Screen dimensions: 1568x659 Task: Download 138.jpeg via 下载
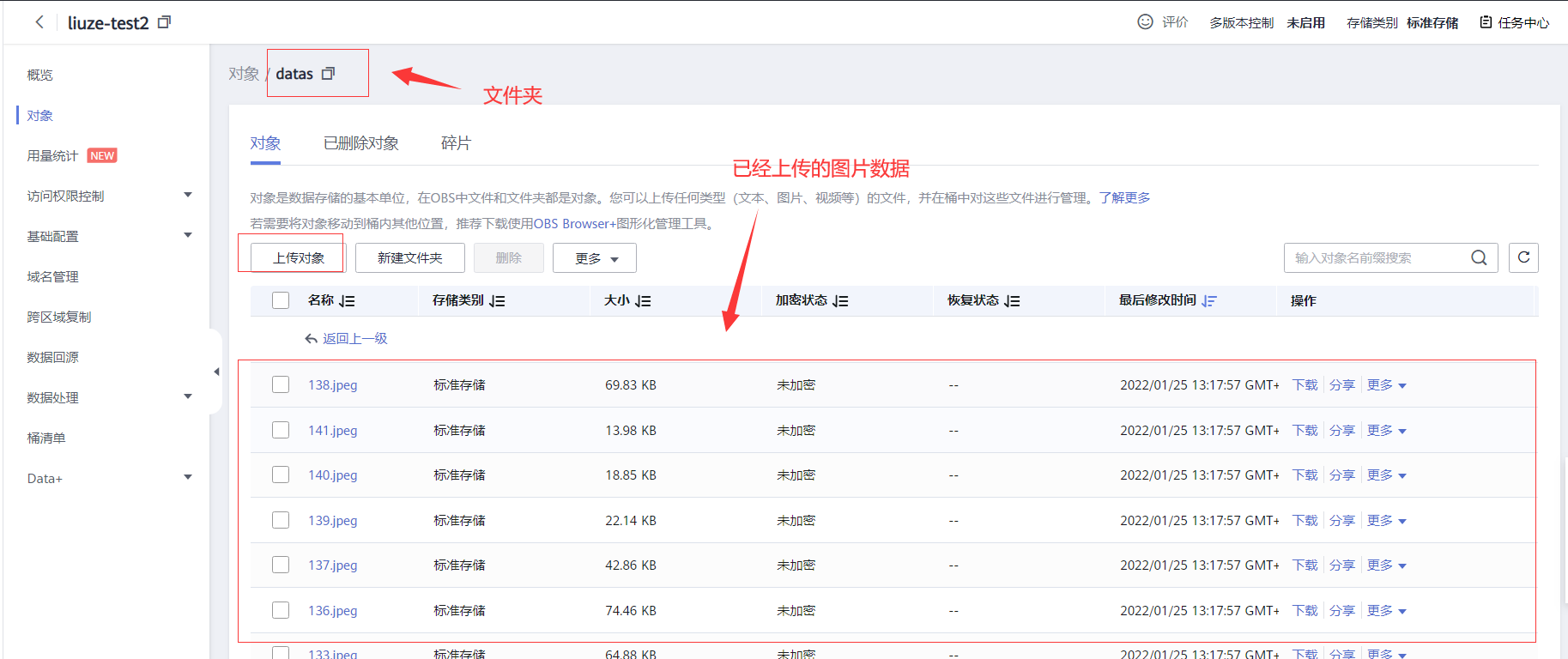pos(1305,385)
